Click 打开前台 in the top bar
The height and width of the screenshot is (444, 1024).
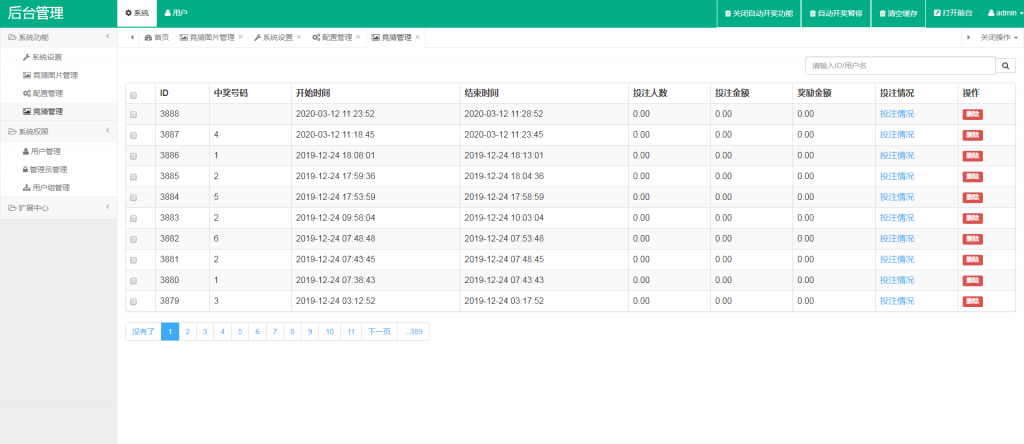click(x=953, y=14)
